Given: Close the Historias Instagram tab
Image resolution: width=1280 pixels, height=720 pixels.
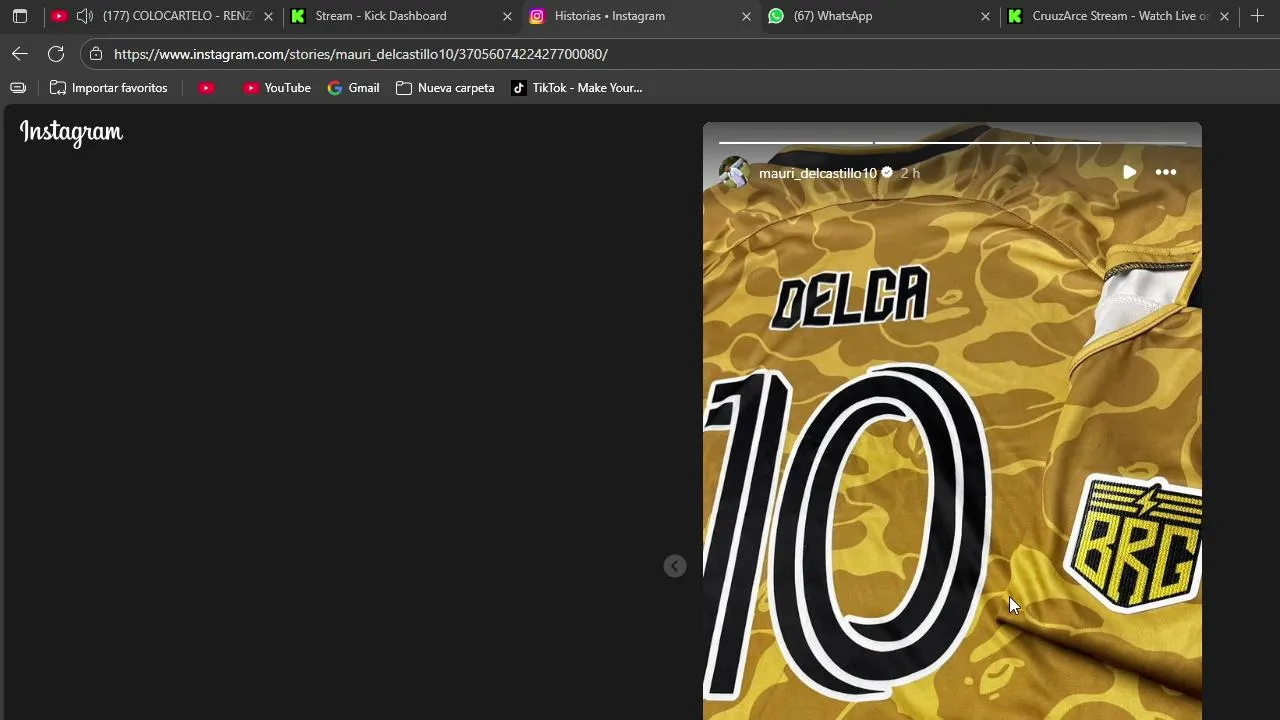Looking at the screenshot, I should pyautogui.click(x=746, y=16).
